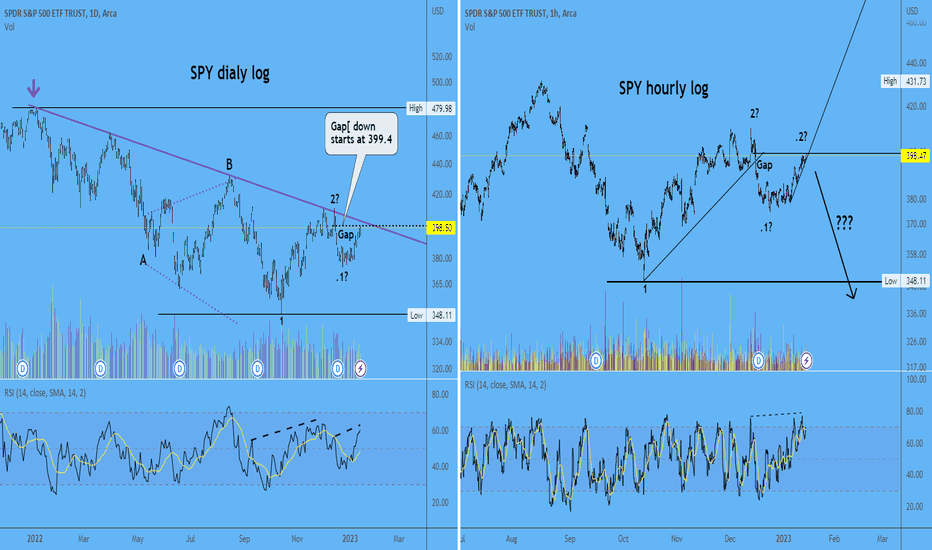The image size is (932, 550).
Task: Click the dividend marker under March on daily chart
Action: click(x=100, y=369)
